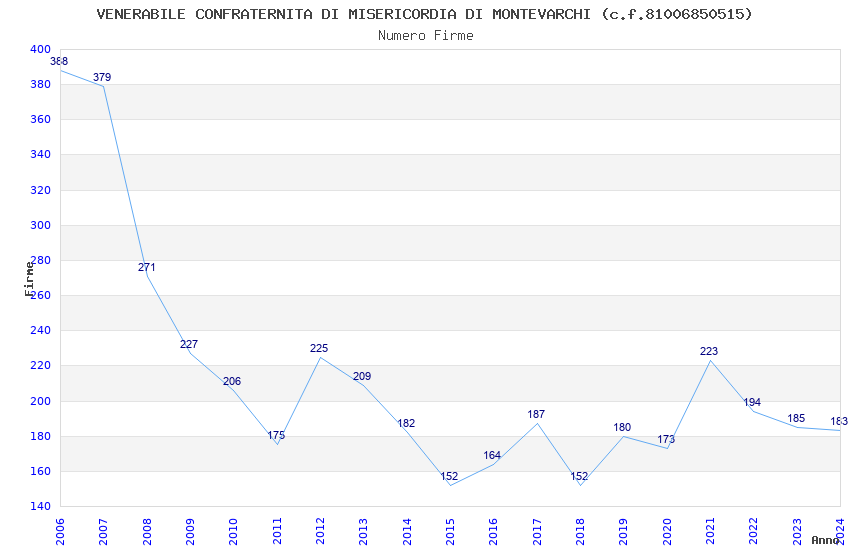The image size is (850, 550).
Task: Click the 300 value on the y-axis
Action: (40, 225)
